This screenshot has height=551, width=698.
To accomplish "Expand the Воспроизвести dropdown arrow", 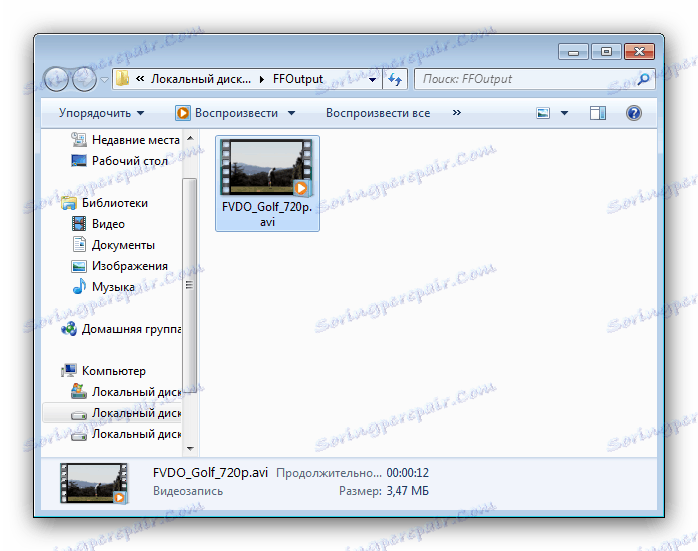I will pos(291,113).
